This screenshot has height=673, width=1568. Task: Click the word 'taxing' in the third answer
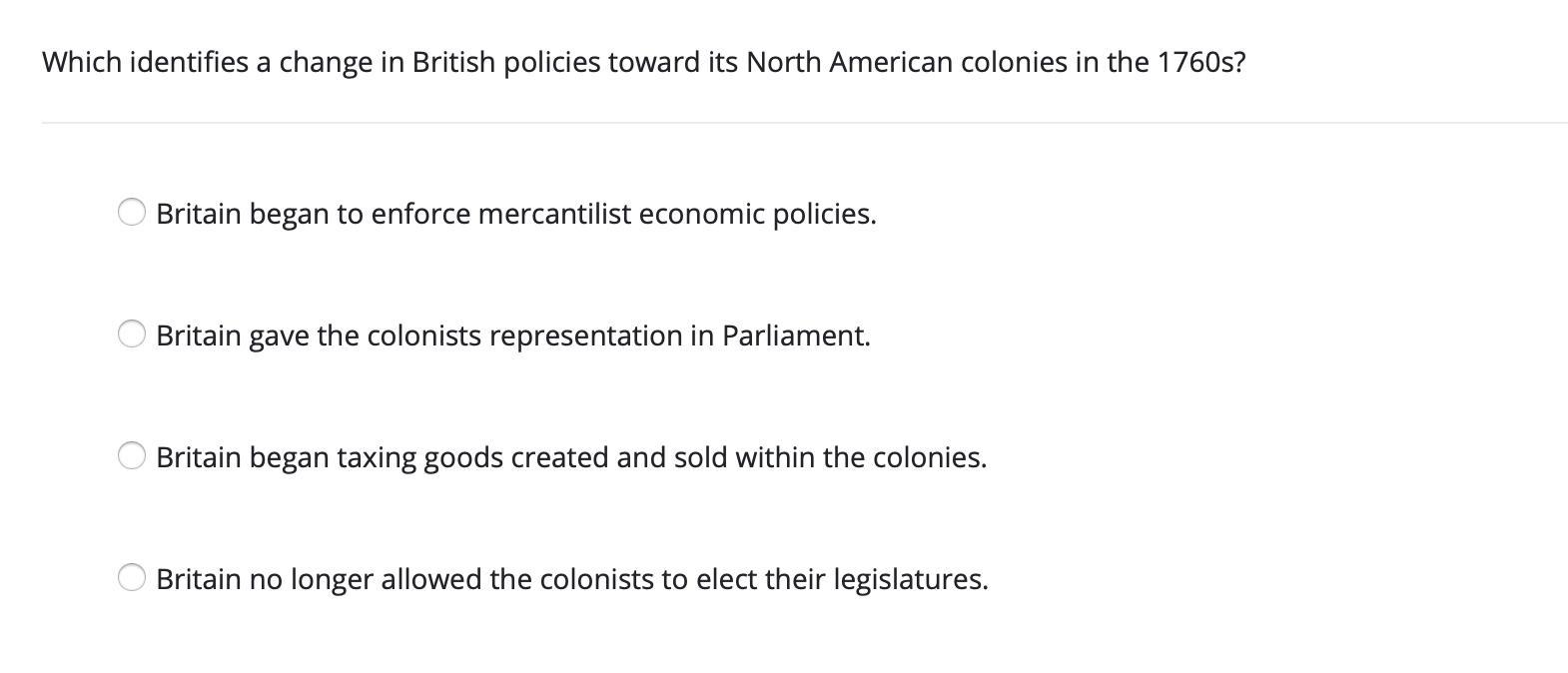(377, 457)
